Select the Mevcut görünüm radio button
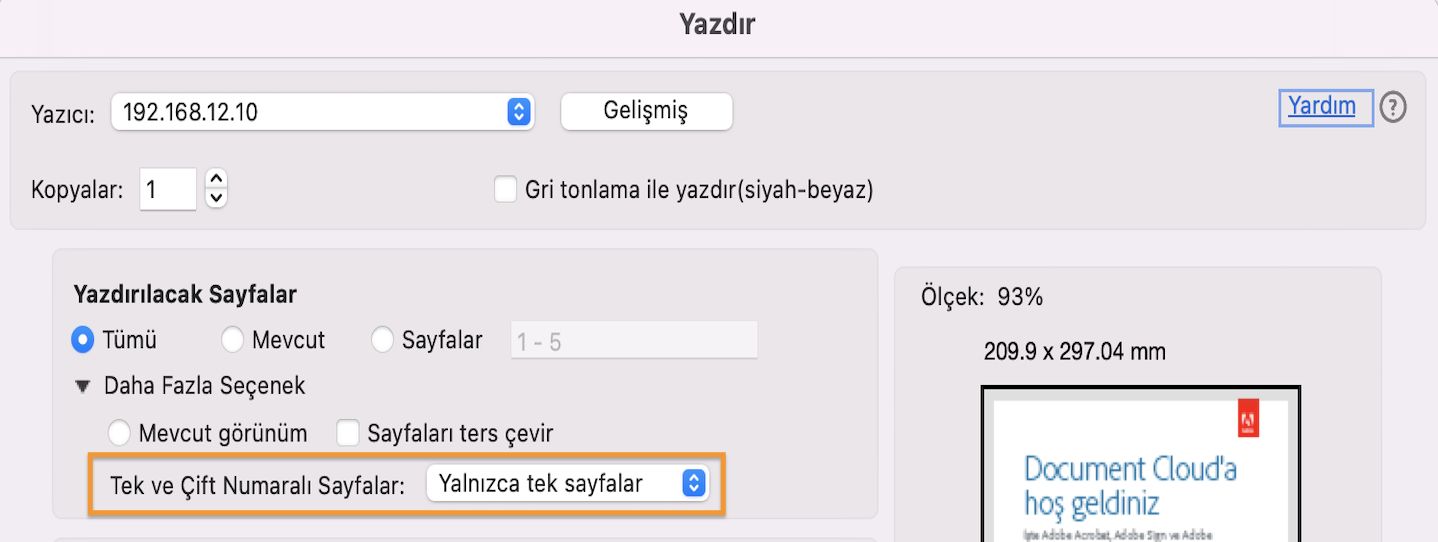This screenshot has width=1438, height=542. pyautogui.click(x=120, y=433)
